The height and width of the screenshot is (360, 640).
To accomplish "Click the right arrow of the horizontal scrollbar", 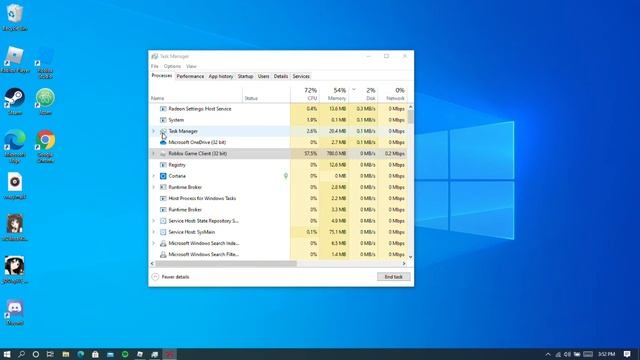I will click(x=404, y=264).
